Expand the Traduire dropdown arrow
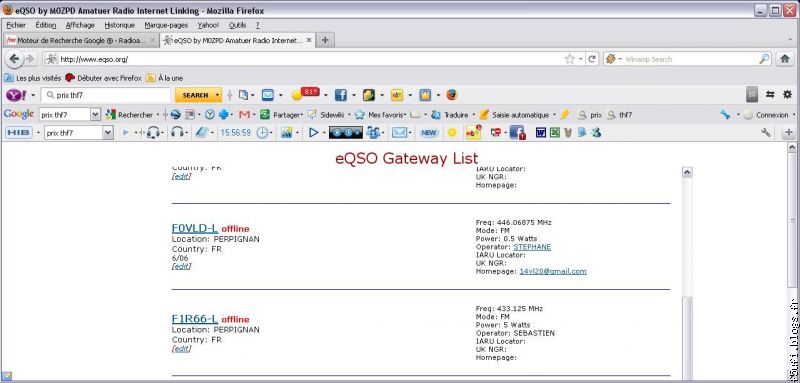The height and width of the screenshot is (383, 800). pyautogui.click(x=473, y=115)
